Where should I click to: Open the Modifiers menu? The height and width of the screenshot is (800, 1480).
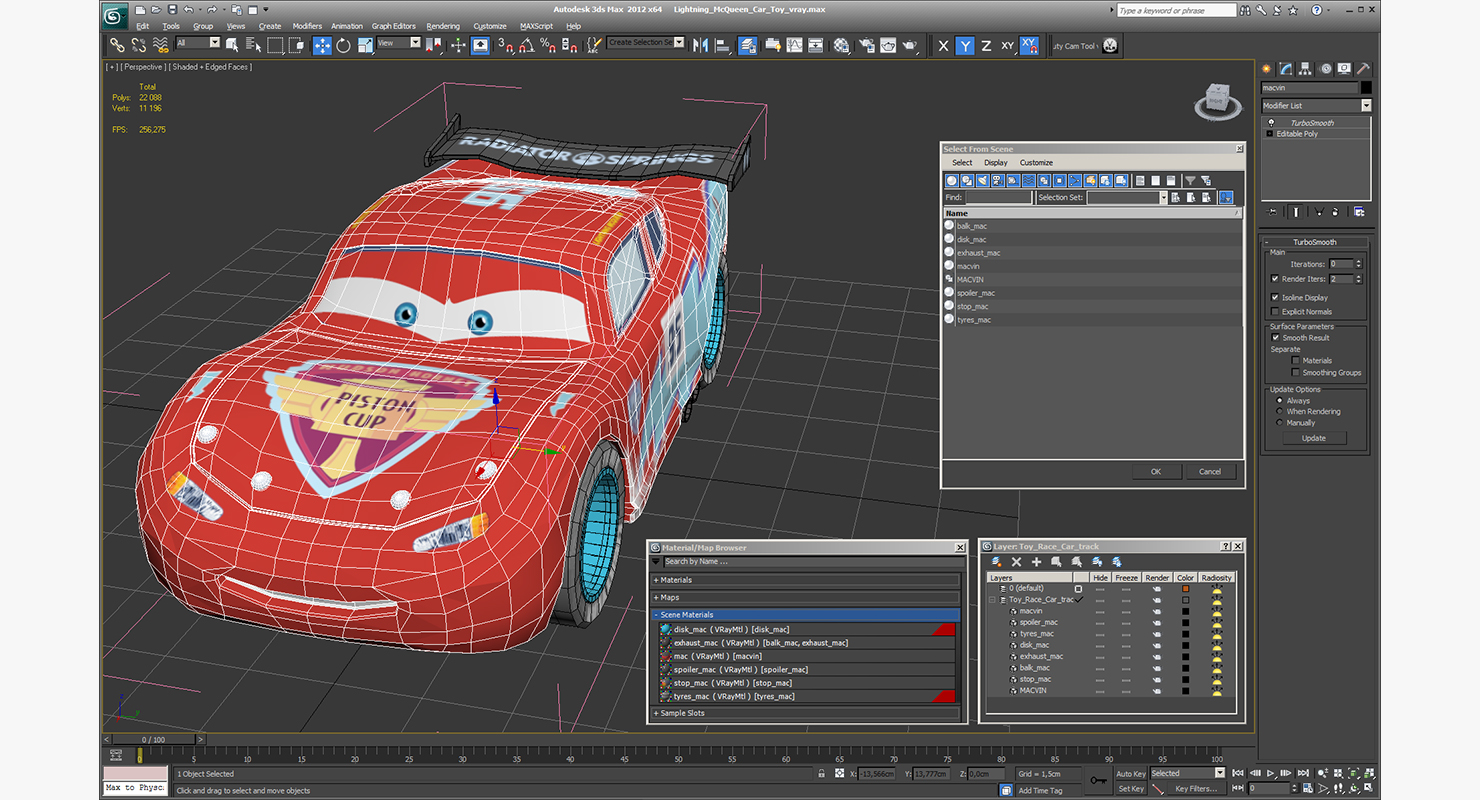(307, 26)
